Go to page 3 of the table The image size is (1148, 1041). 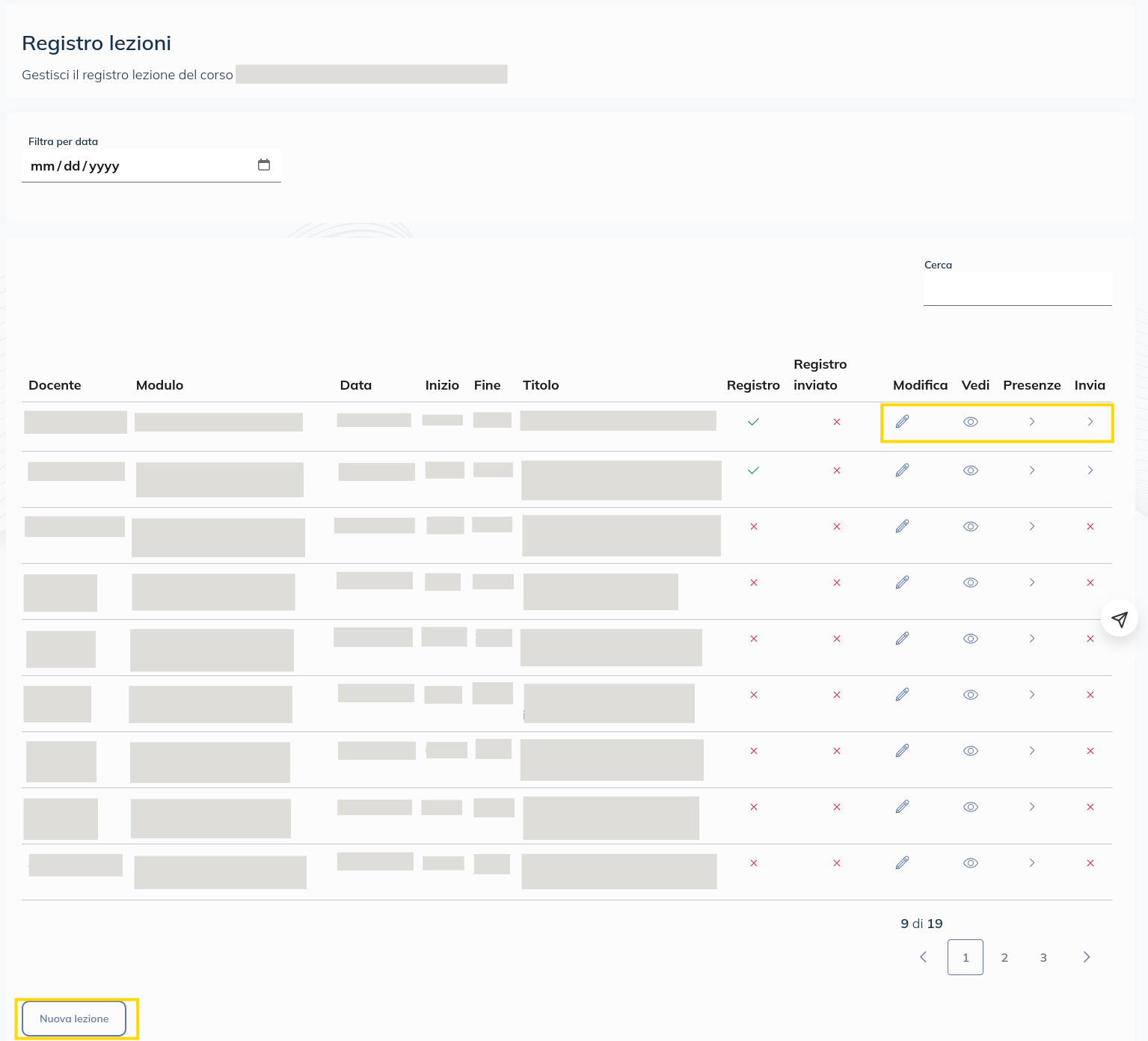1043,957
